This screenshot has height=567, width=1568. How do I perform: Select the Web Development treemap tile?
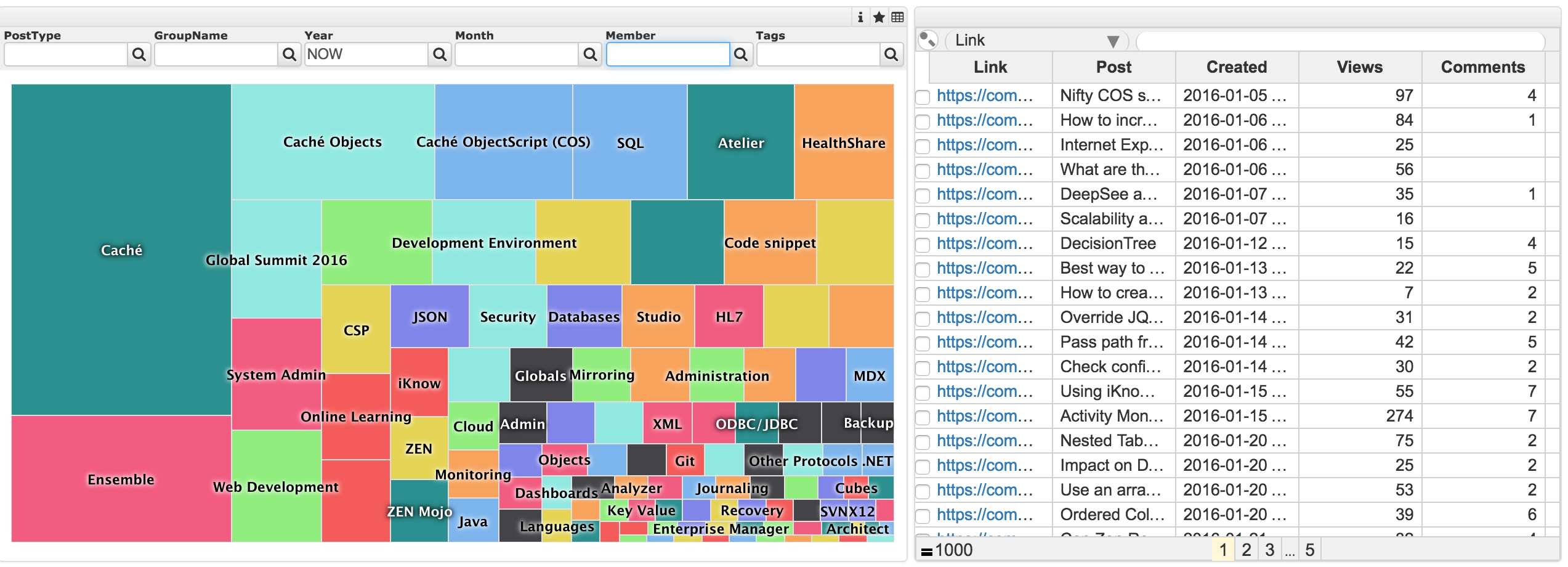click(276, 486)
